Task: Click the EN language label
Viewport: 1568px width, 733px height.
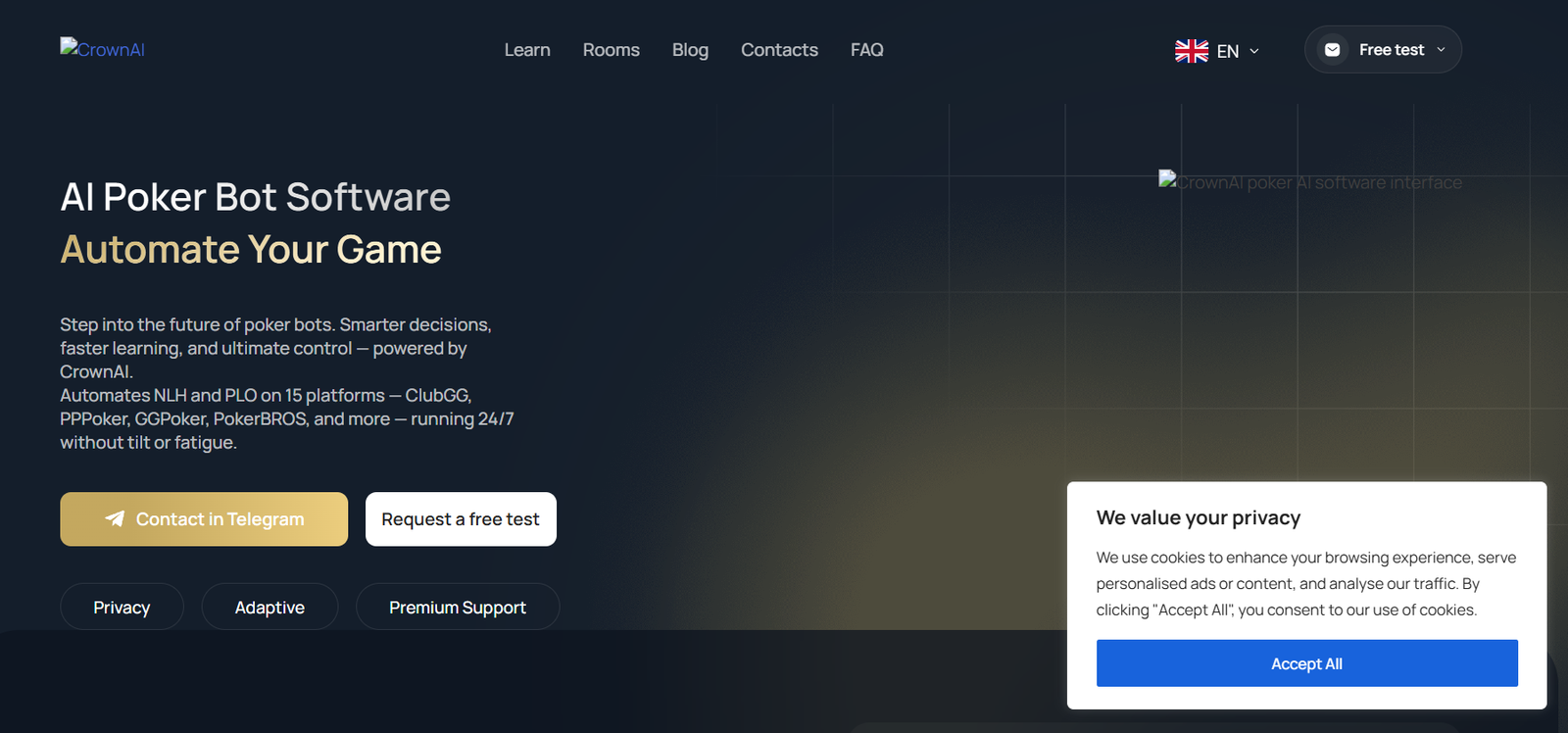Action: click(x=1228, y=51)
